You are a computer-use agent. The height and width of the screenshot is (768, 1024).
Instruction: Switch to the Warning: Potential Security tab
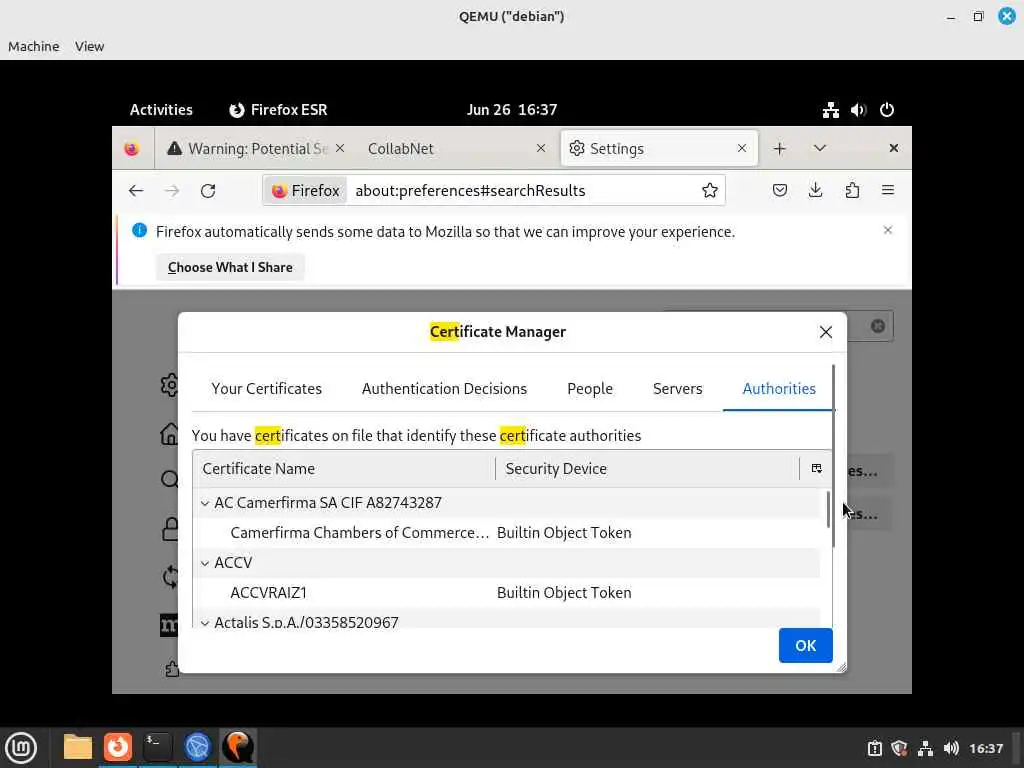click(256, 149)
